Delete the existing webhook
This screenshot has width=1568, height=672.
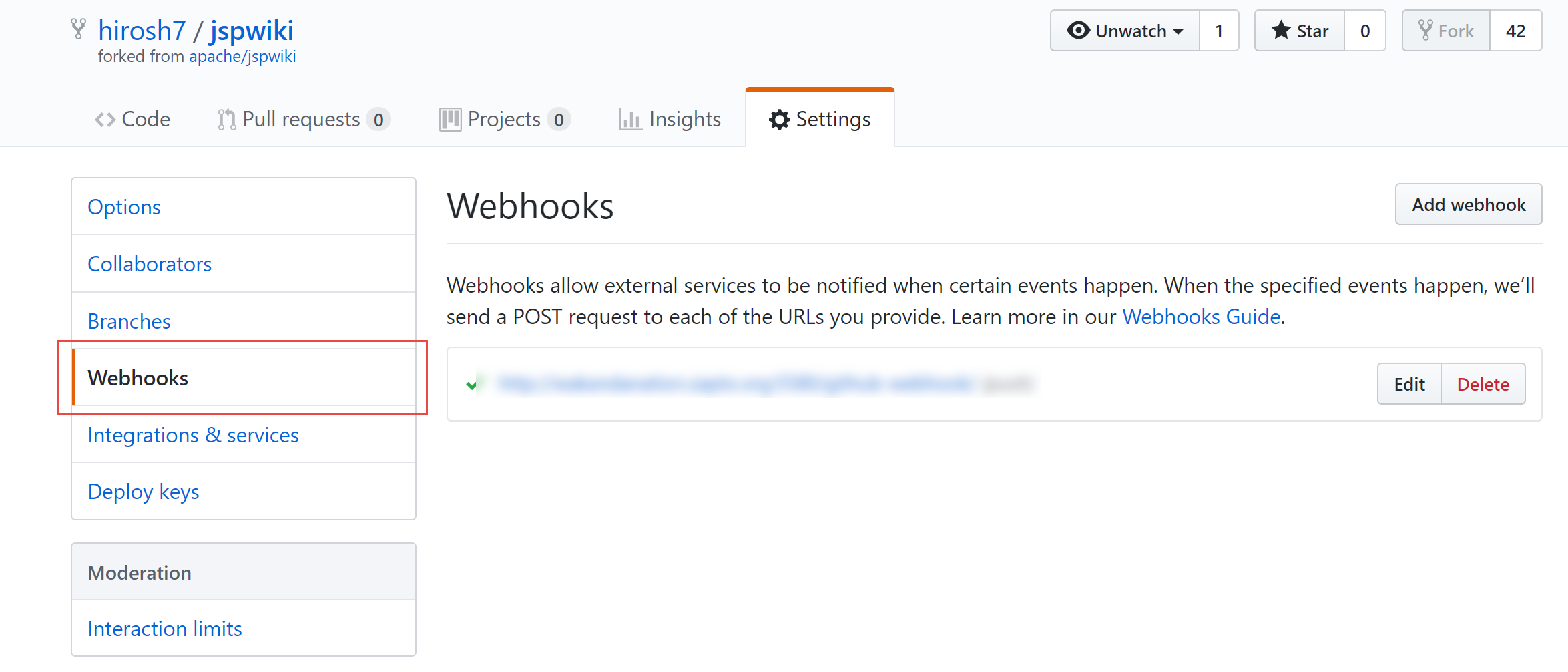[1483, 384]
